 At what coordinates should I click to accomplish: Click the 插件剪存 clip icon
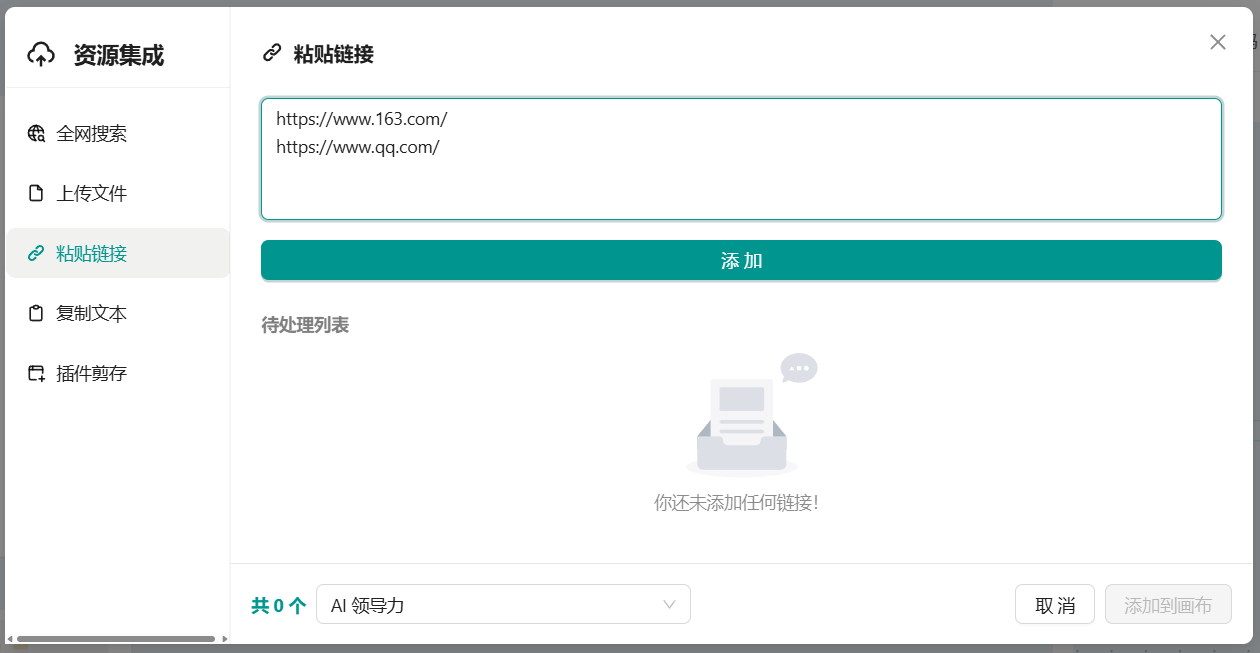tap(37, 374)
